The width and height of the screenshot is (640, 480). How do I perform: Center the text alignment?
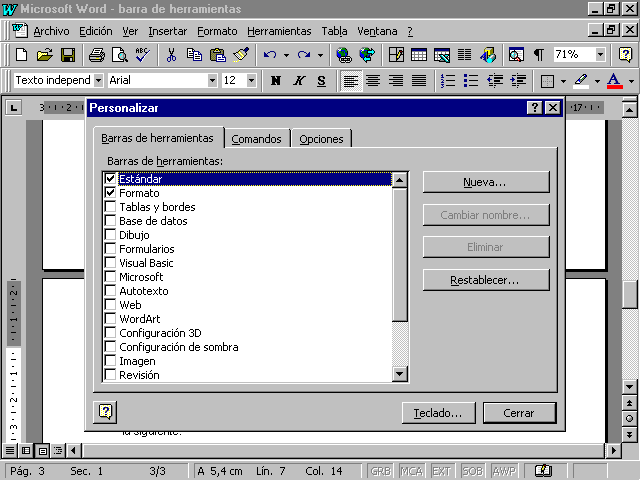pos(373,80)
